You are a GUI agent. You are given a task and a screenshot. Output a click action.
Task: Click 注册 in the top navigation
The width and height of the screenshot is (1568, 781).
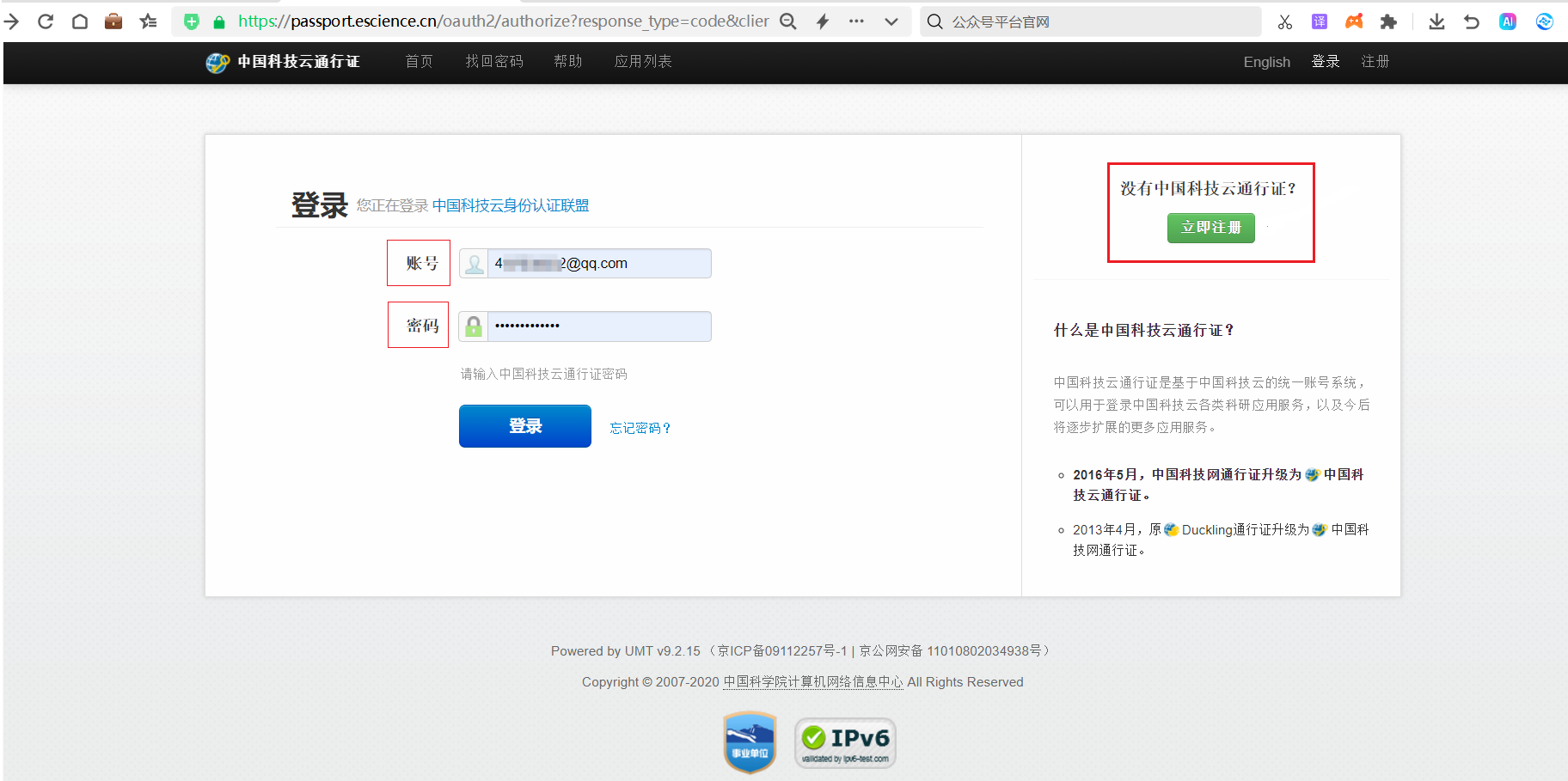(1375, 62)
